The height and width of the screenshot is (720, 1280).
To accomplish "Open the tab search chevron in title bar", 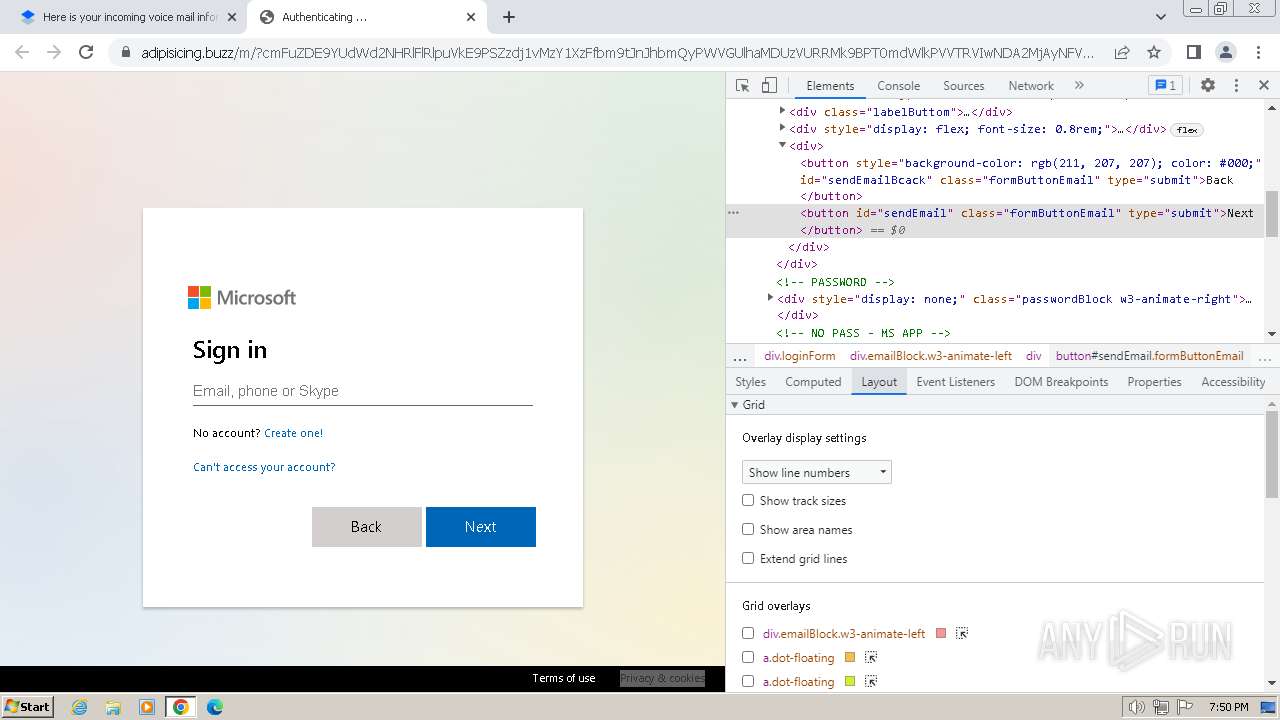I will tap(1160, 17).
